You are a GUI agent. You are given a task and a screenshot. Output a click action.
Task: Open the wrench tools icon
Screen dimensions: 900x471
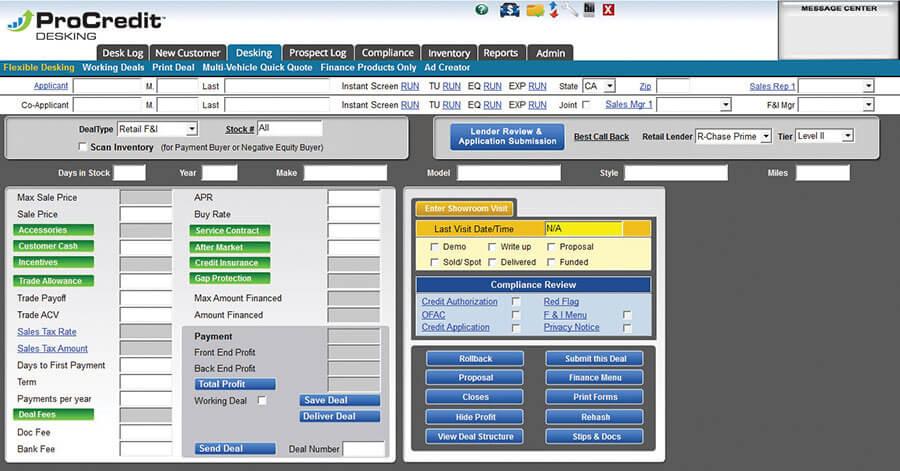click(x=571, y=9)
